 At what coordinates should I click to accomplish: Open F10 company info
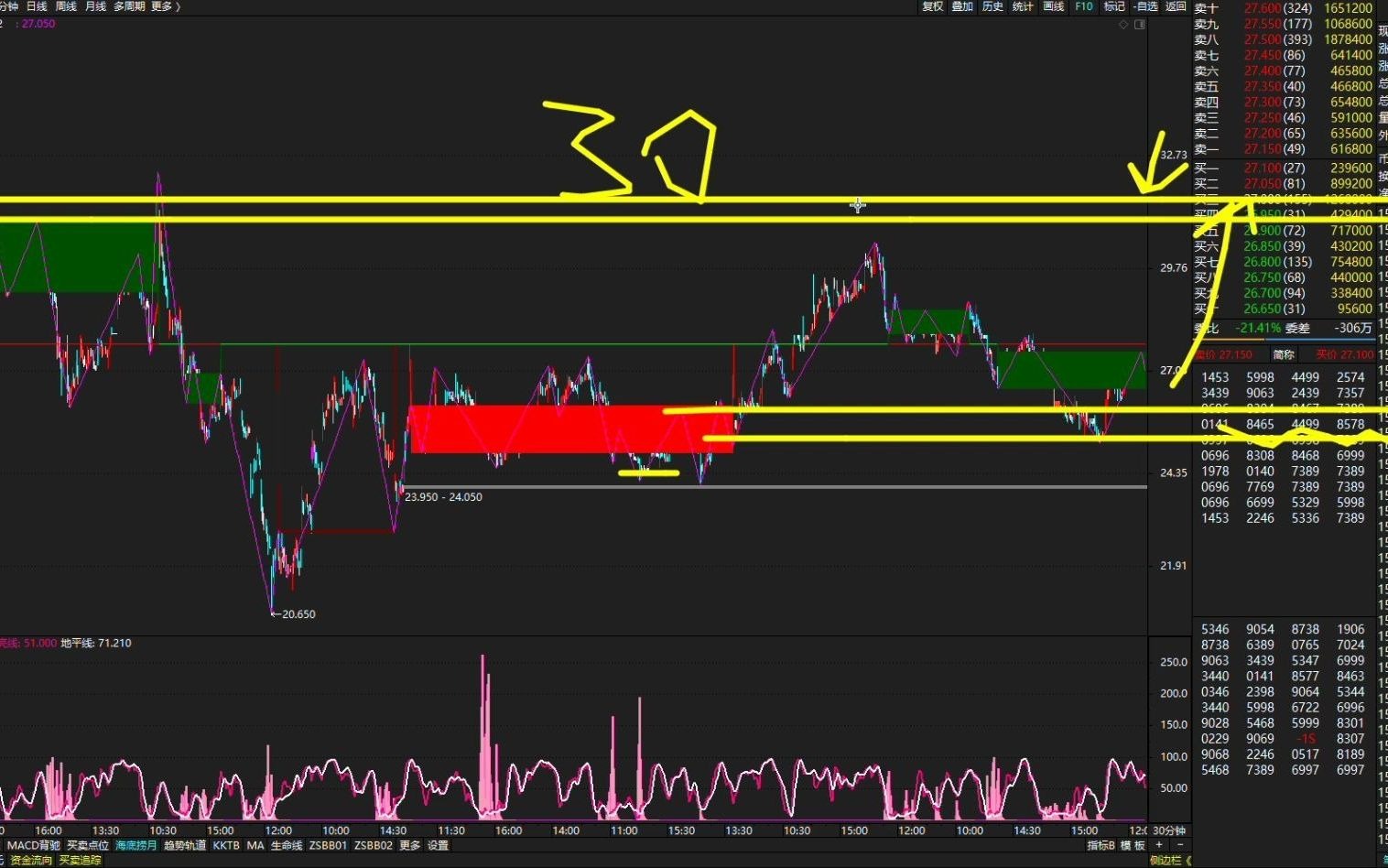tap(1084, 6)
